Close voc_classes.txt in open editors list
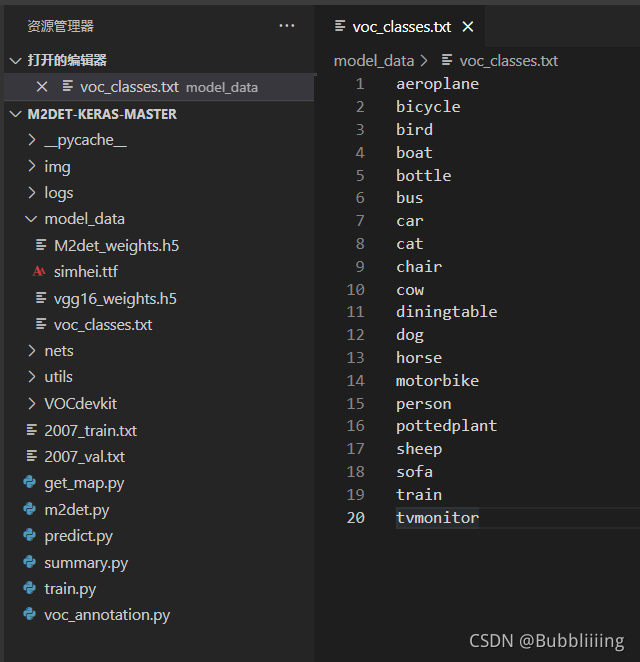Image resolution: width=640 pixels, height=662 pixels. [42, 87]
